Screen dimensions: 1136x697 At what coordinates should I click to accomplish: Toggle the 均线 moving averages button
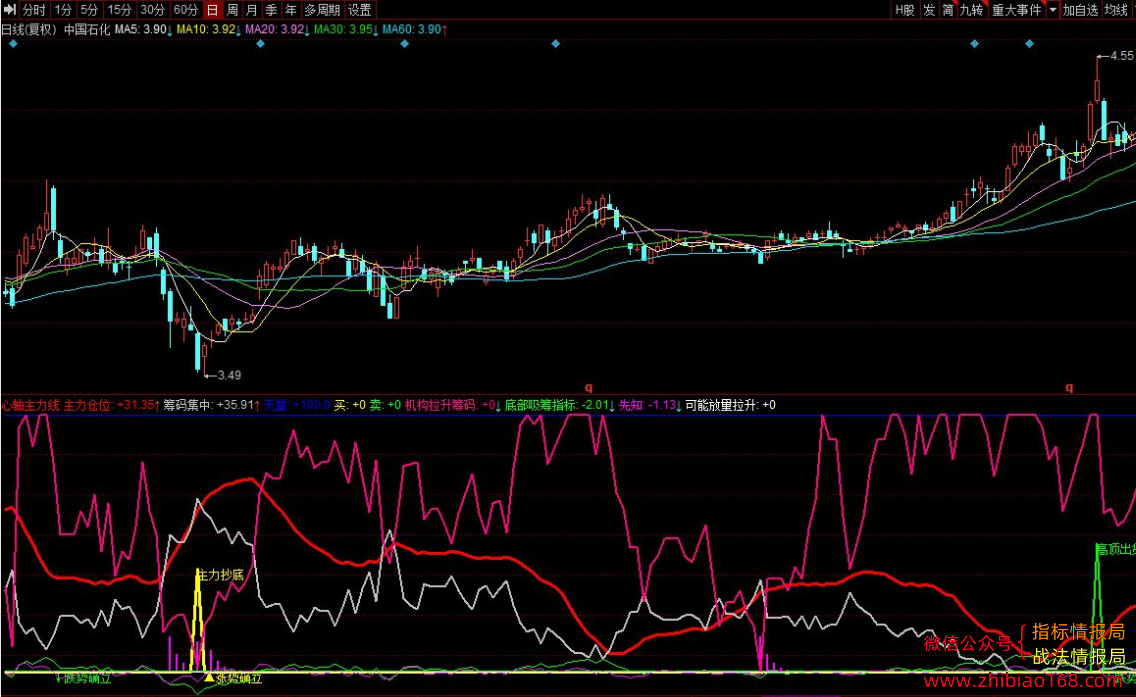[1117, 9]
